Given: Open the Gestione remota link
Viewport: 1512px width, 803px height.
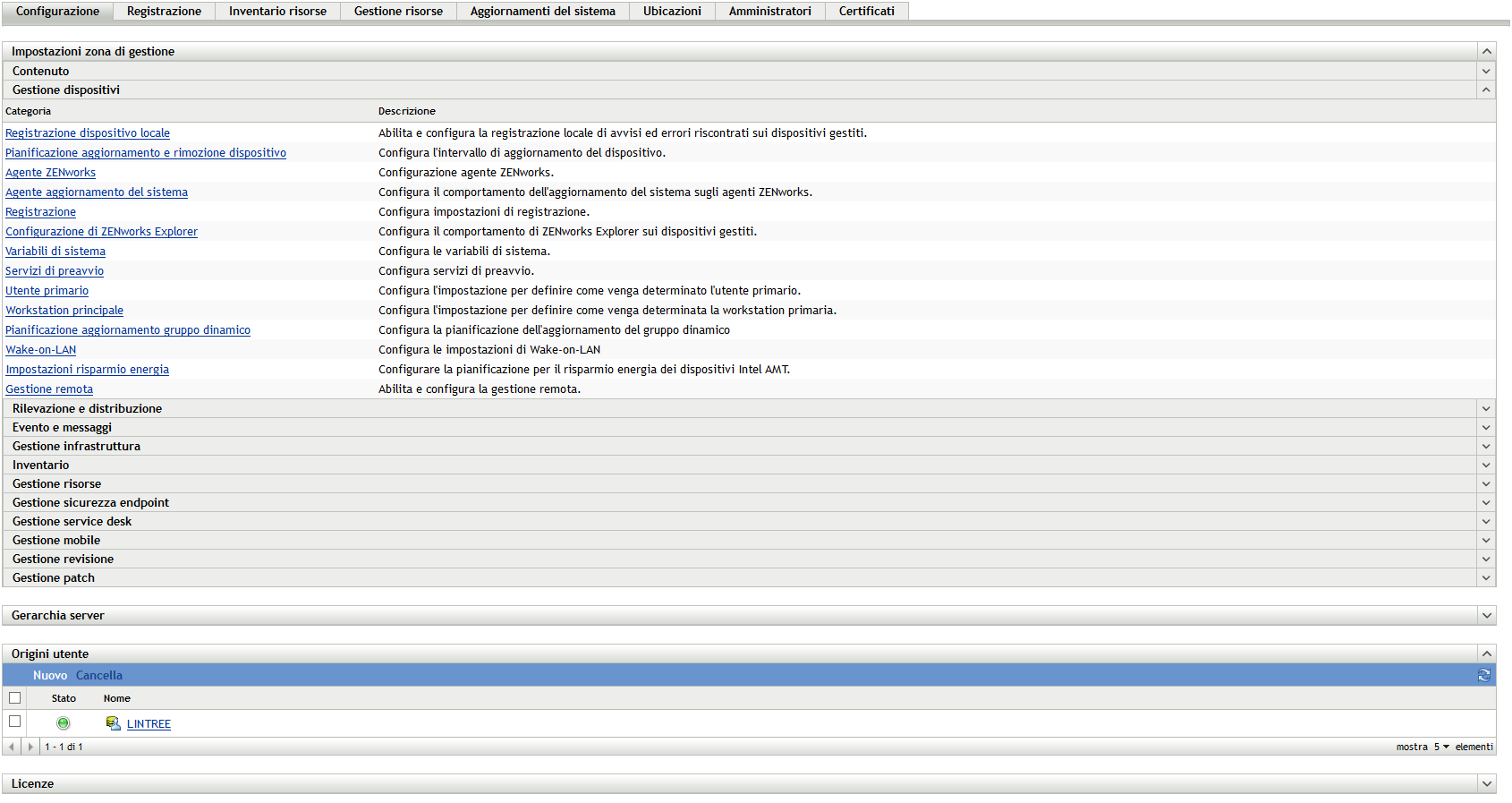Looking at the screenshot, I should click(x=49, y=389).
